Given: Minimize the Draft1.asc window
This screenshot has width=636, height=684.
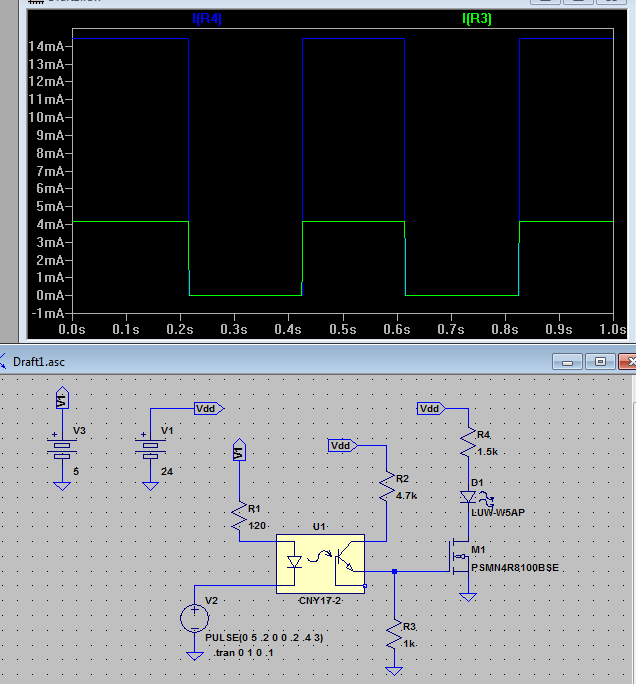Looking at the screenshot, I should coord(567,362).
